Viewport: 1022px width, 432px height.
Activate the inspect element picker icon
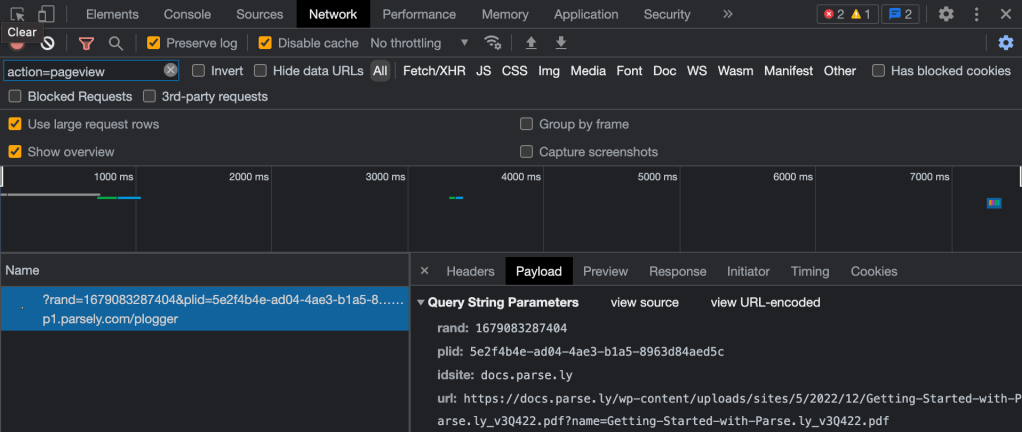click(18, 14)
